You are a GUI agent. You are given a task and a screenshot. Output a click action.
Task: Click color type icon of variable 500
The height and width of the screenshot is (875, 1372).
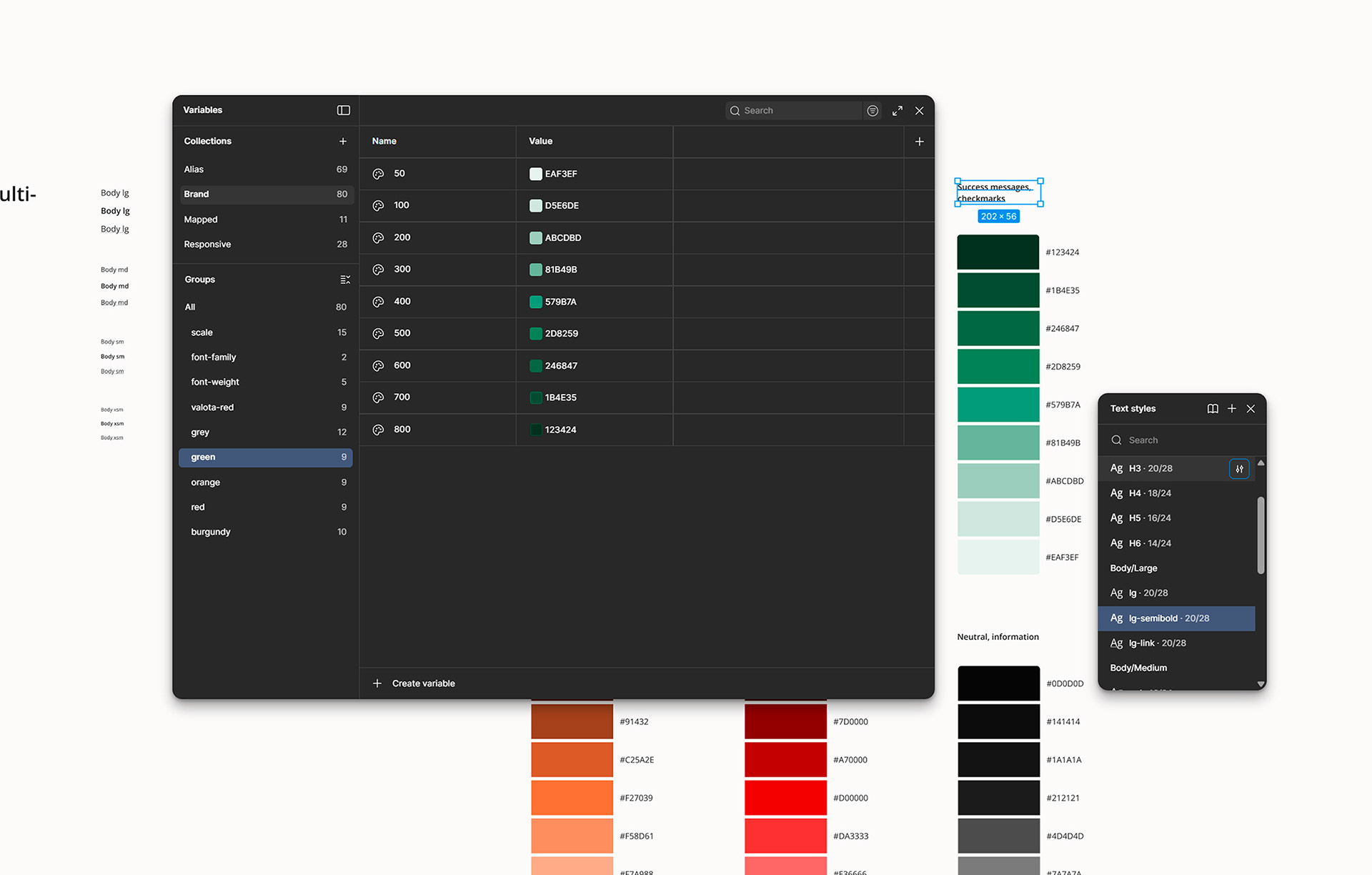(379, 334)
